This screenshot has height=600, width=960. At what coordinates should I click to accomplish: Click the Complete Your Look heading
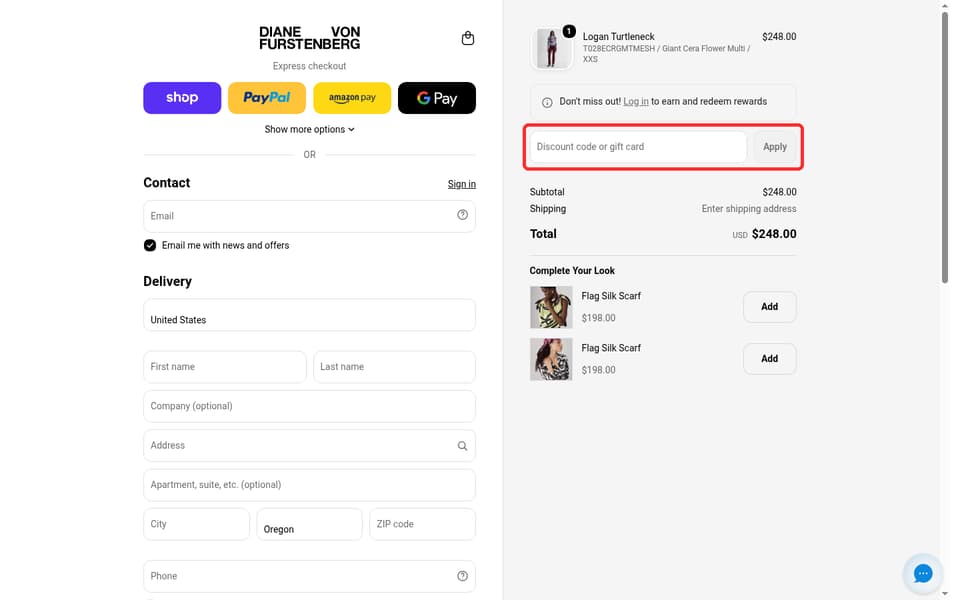[572, 271]
